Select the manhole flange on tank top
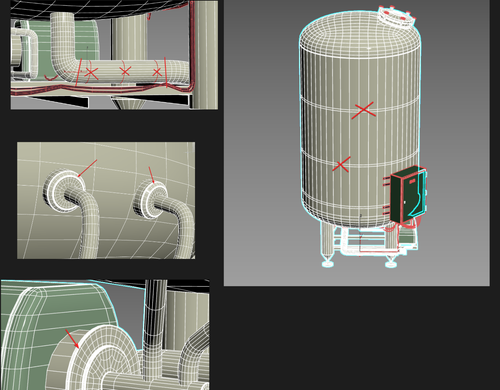 pyautogui.click(x=397, y=17)
